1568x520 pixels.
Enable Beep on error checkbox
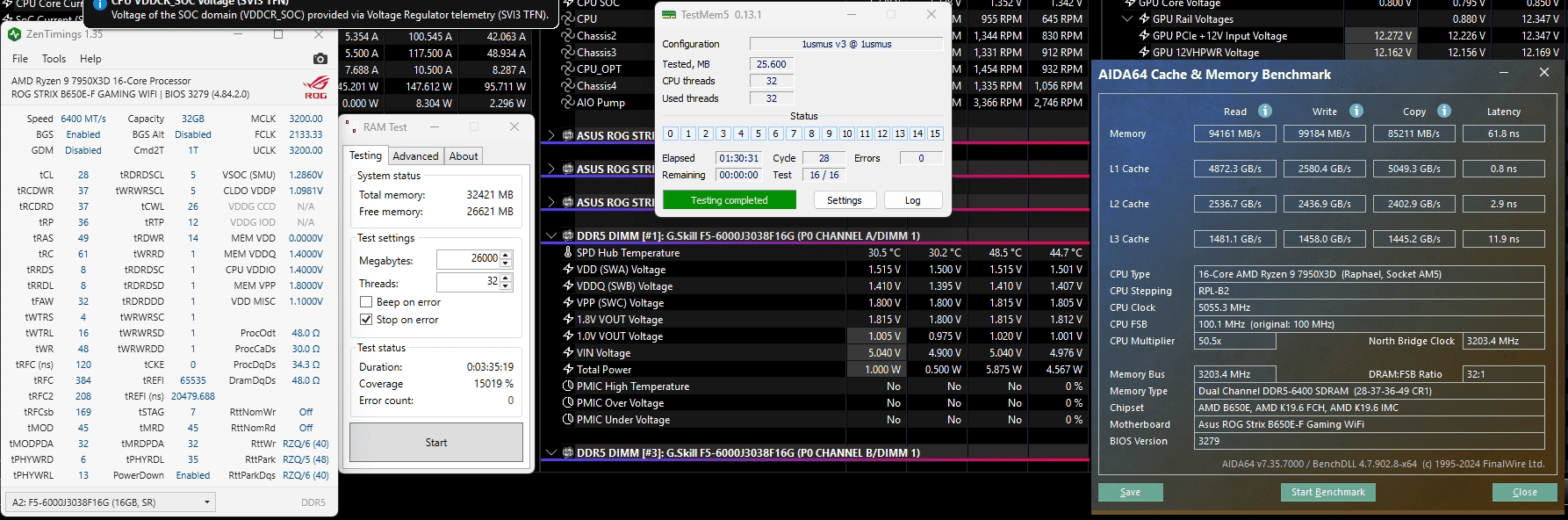[x=366, y=302]
